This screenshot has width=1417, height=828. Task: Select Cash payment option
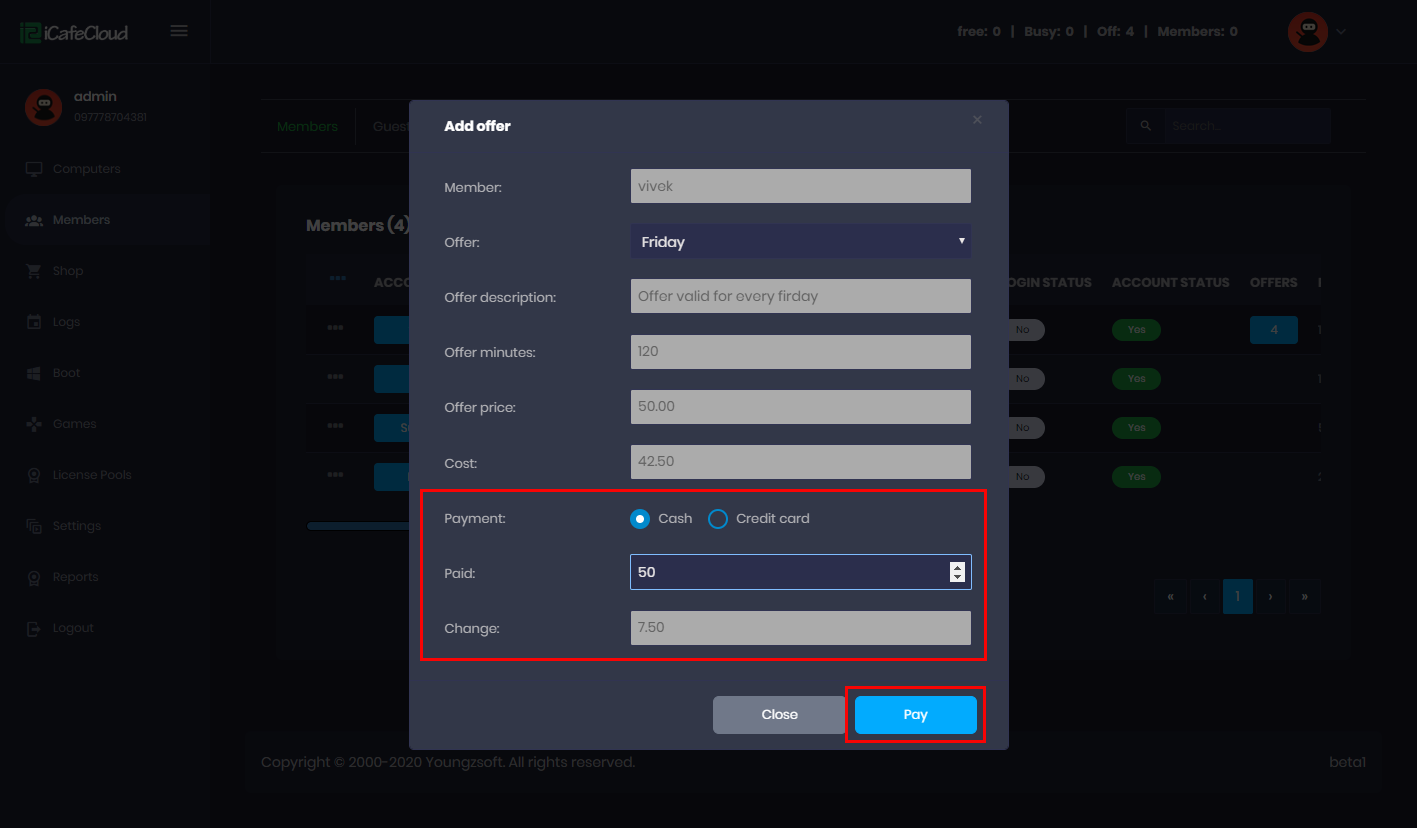(x=640, y=519)
